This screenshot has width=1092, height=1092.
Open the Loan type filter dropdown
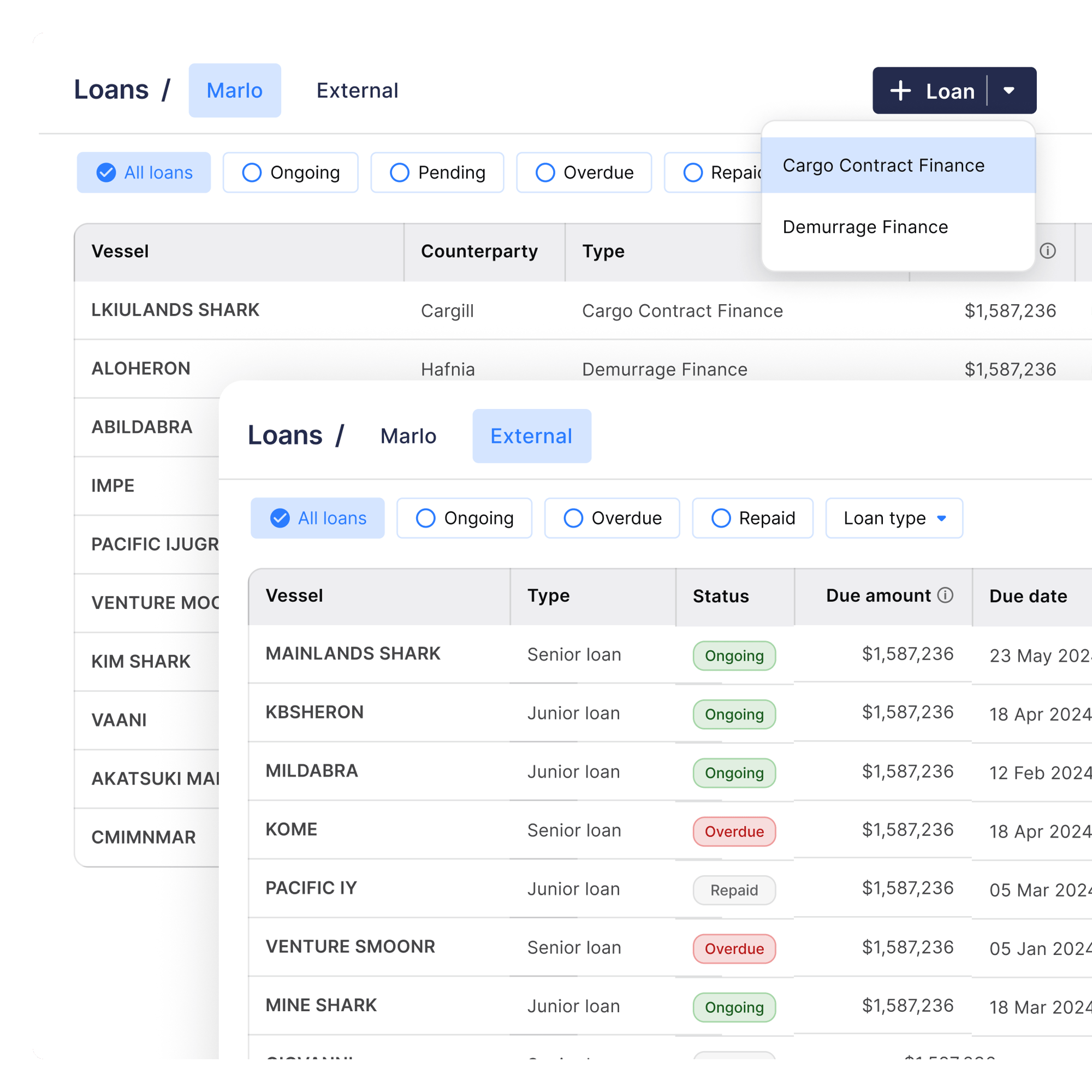(894, 518)
